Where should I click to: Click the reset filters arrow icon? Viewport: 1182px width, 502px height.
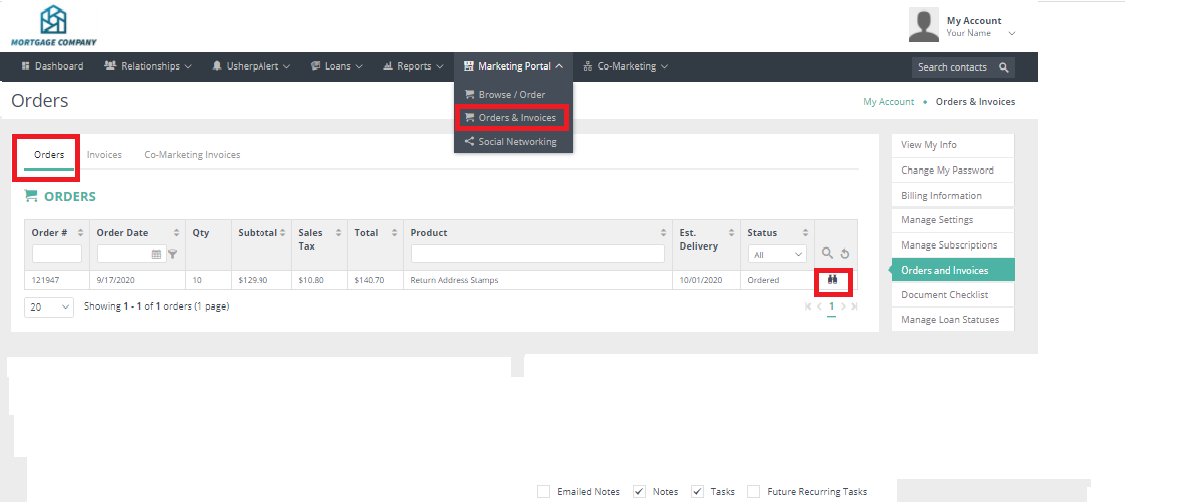coord(844,254)
